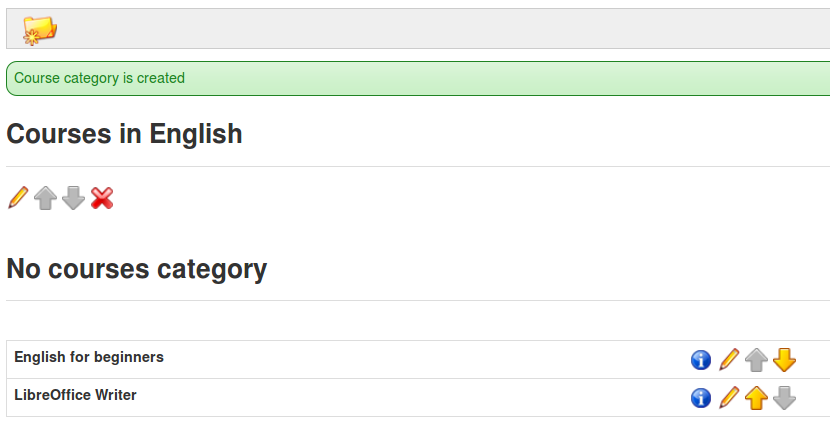This screenshot has height=429, width=830.
Task: Click gray down arrow for LibreOffice Writer
Action: (x=784, y=398)
